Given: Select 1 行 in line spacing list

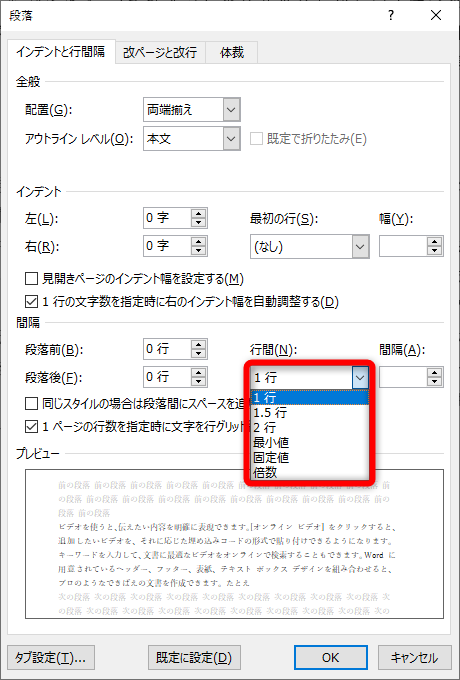Looking at the screenshot, I should [x=310, y=397].
